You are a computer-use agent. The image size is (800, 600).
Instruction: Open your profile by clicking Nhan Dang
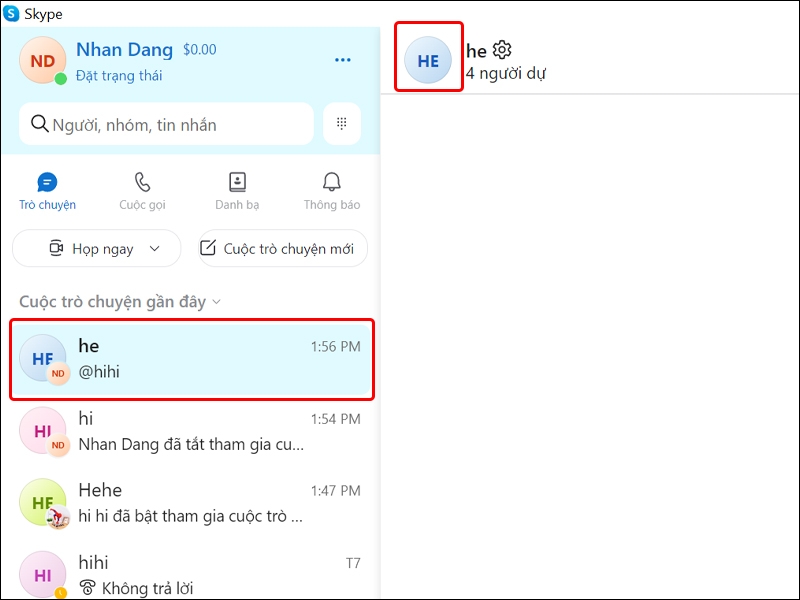point(125,49)
